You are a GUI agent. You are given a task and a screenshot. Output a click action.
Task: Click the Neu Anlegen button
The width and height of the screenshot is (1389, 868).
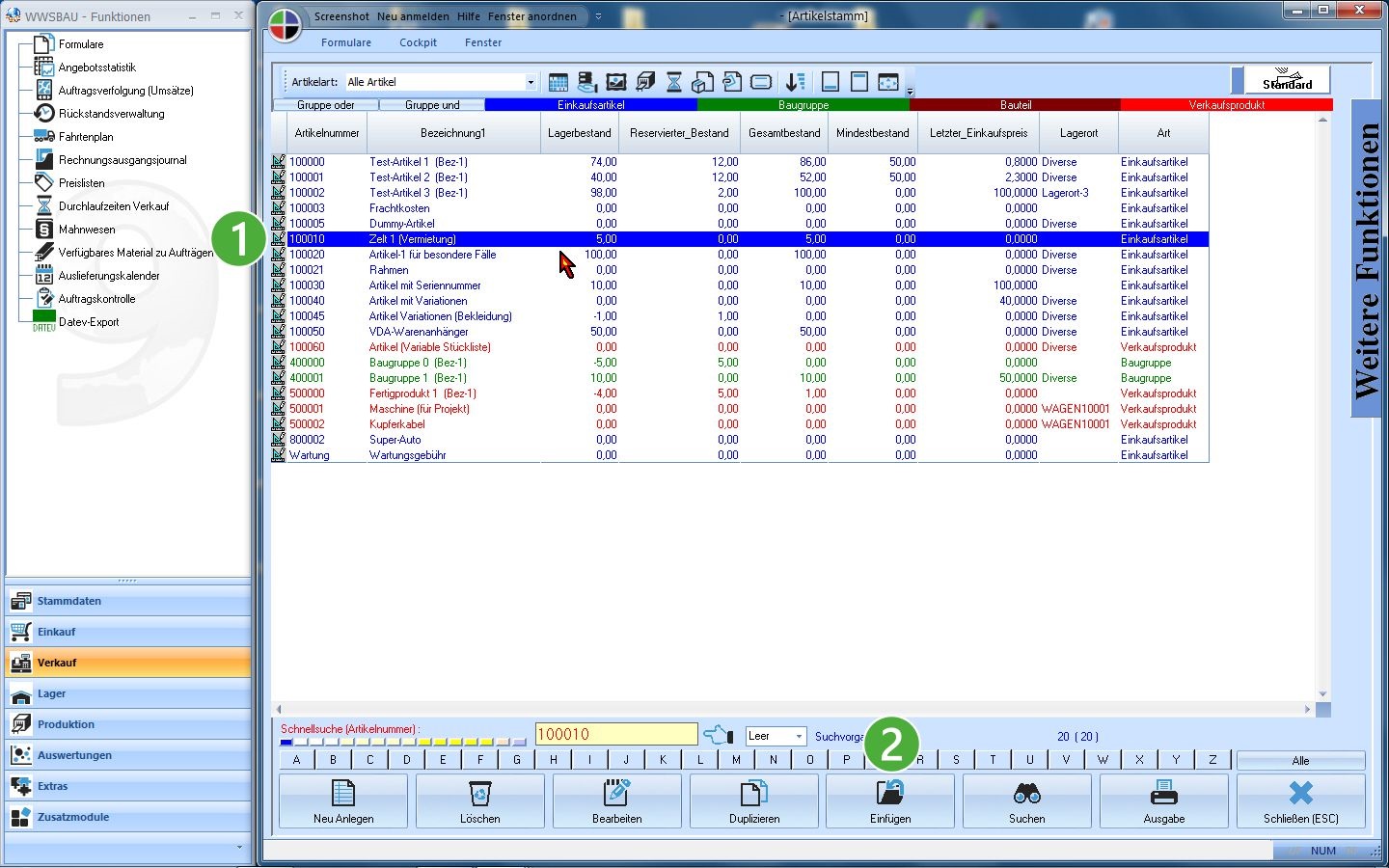(x=343, y=801)
